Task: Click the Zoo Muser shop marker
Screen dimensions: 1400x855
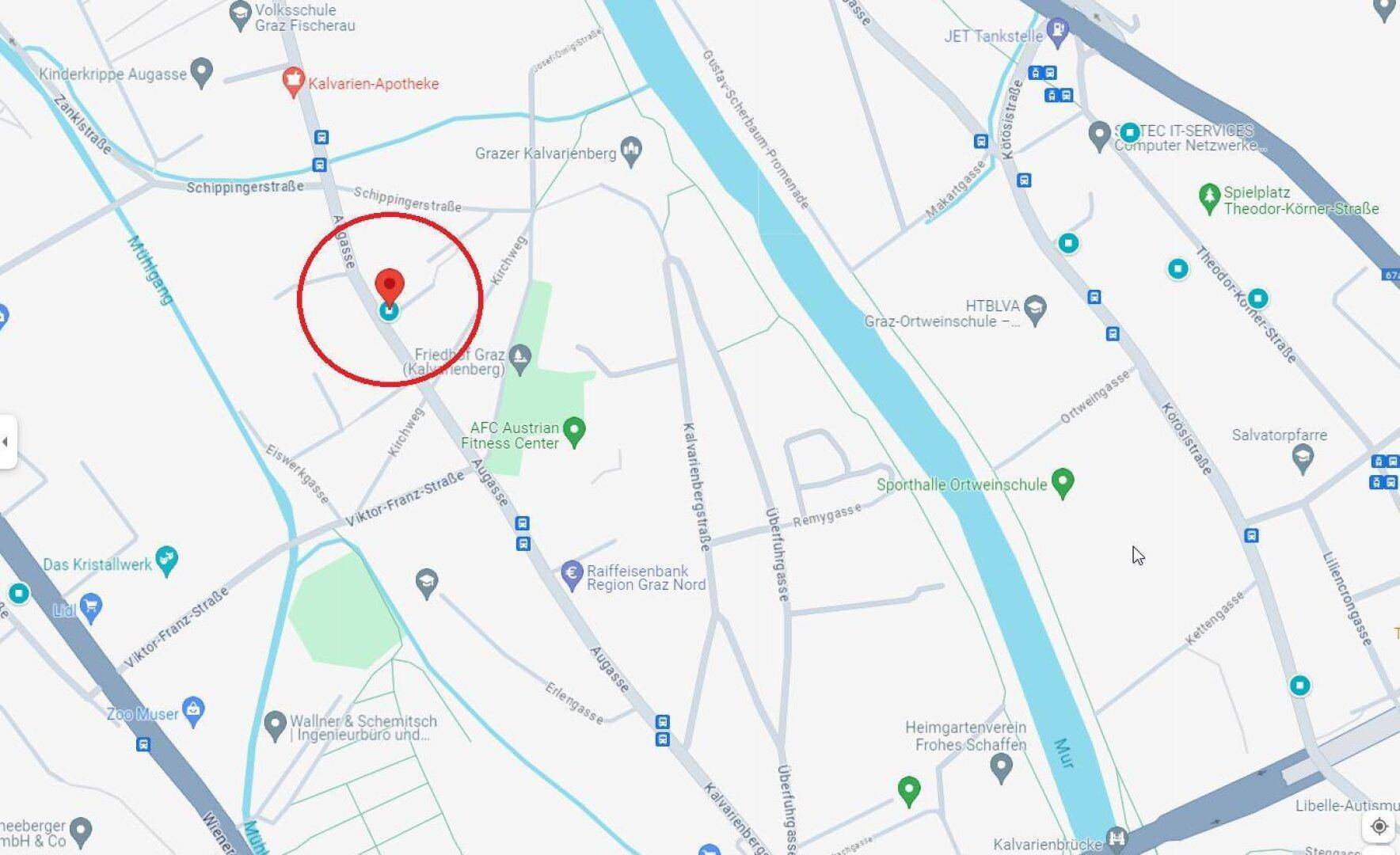Action: [x=193, y=712]
